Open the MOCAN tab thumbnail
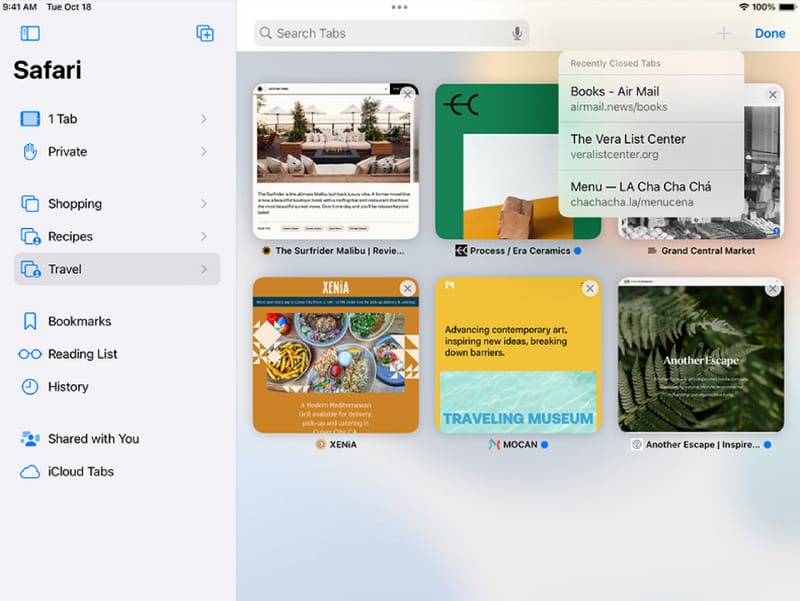This screenshot has height=601, width=800. [x=518, y=355]
